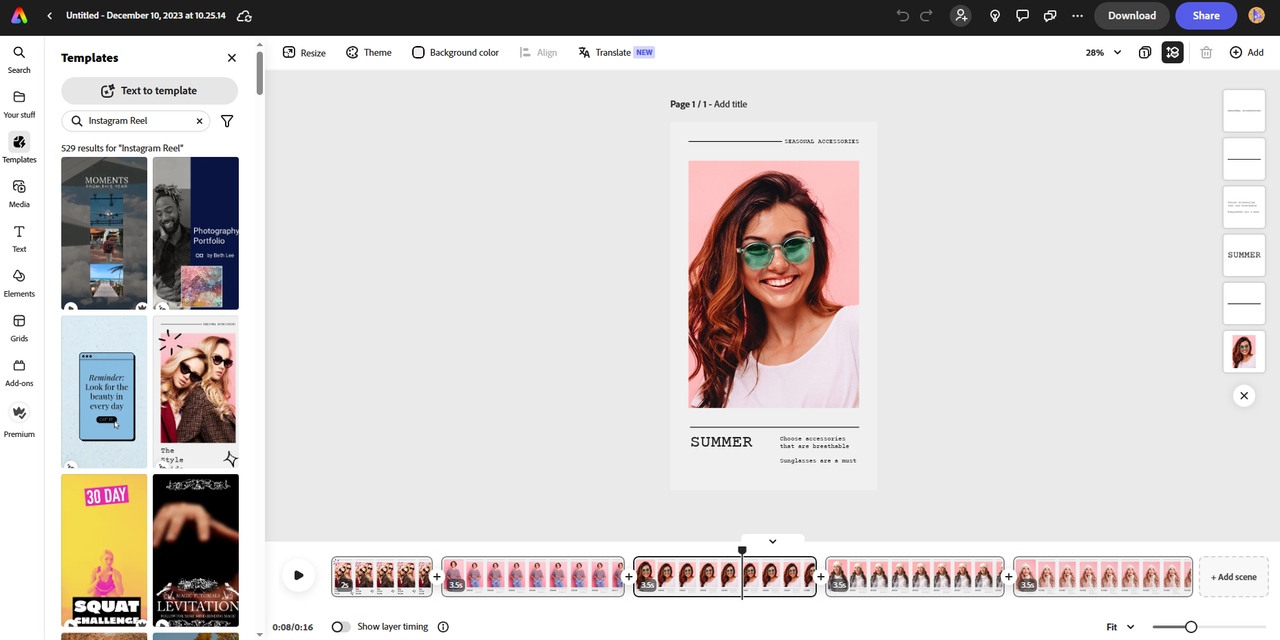Select the last 3.5s scene clip
The image size is (1280, 640).
pos(1103,576)
